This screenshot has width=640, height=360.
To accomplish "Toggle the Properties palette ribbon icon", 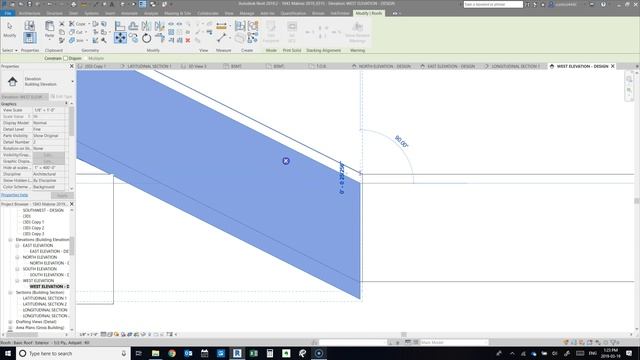I will coord(29,38).
